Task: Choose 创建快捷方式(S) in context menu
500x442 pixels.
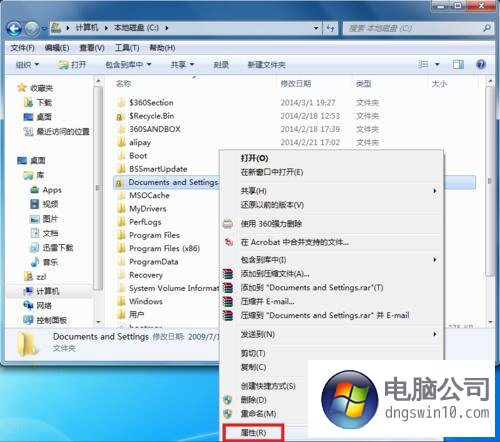Action: (x=268, y=386)
